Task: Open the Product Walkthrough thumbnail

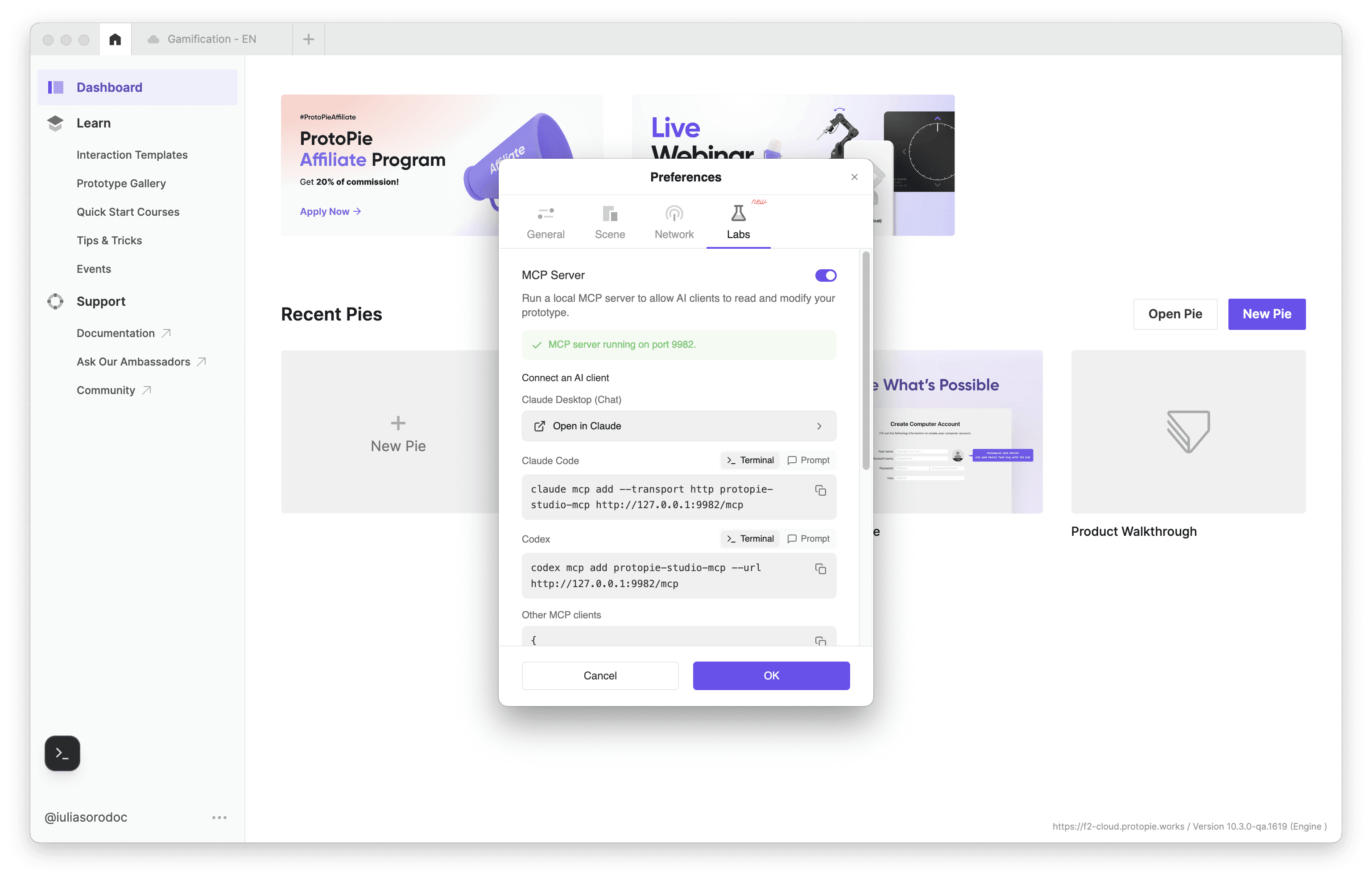Action: tap(1188, 432)
